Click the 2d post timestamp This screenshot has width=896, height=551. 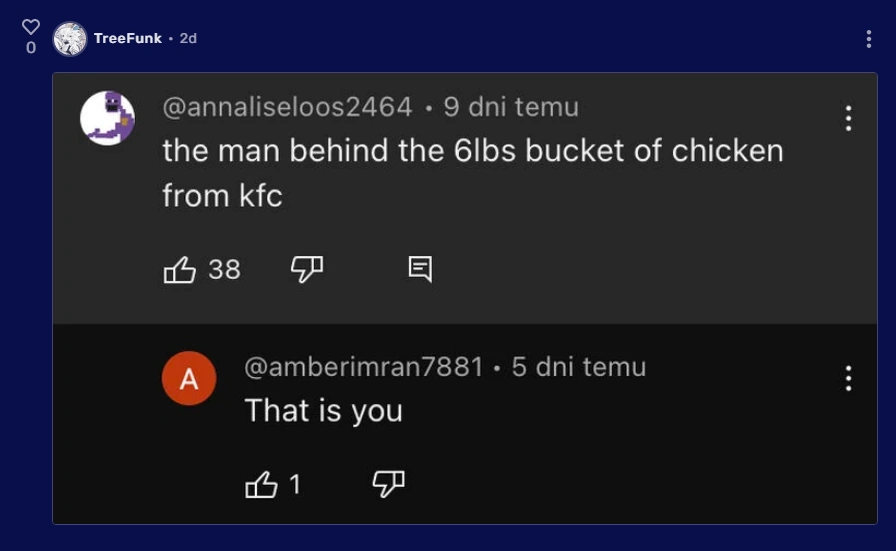click(188, 39)
